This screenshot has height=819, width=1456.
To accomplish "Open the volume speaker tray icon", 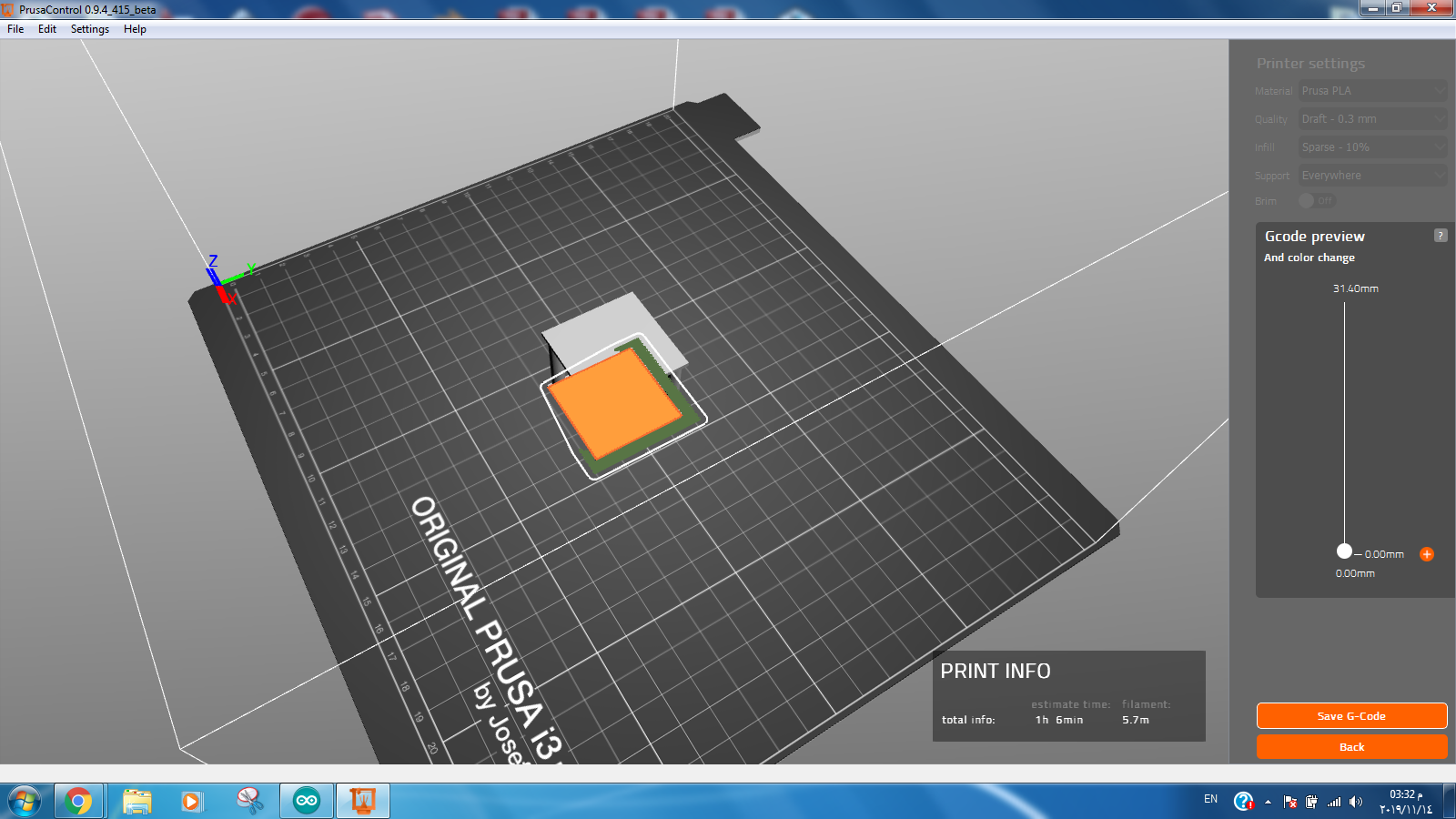I will point(1356,802).
